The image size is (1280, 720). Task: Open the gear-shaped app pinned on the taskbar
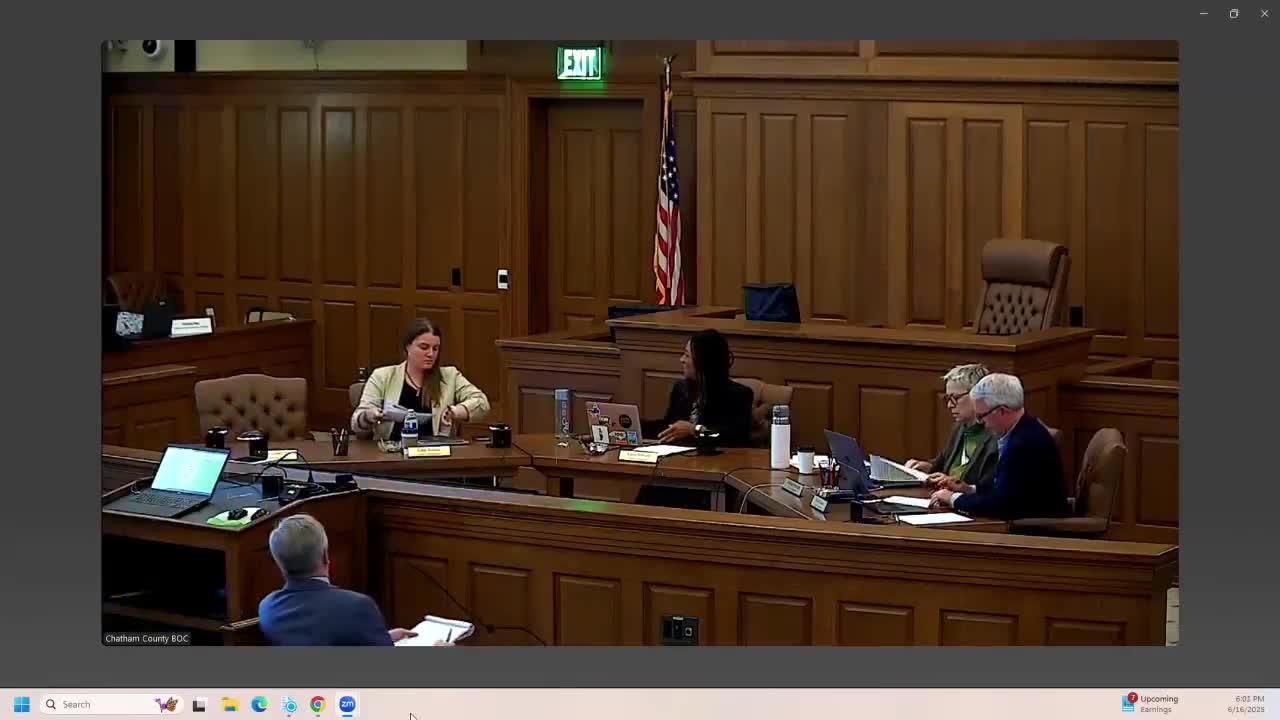(x=289, y=704)
